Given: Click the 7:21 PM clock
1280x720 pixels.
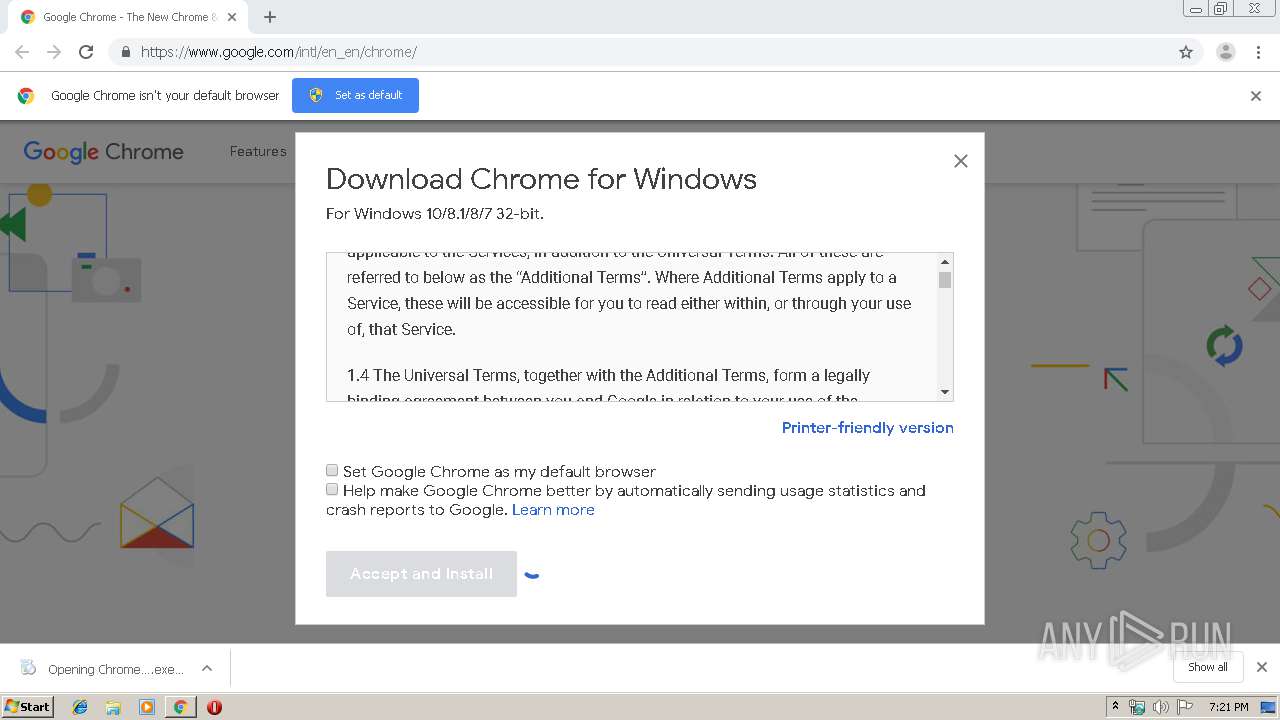Looking at the screenshot, I should (1228, 707).
